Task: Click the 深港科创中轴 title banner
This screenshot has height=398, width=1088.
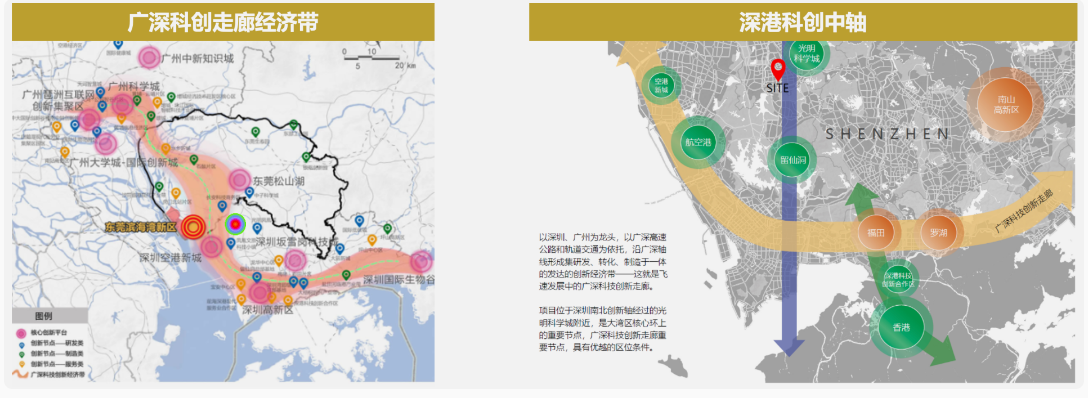Action: [x=803, y=22]
